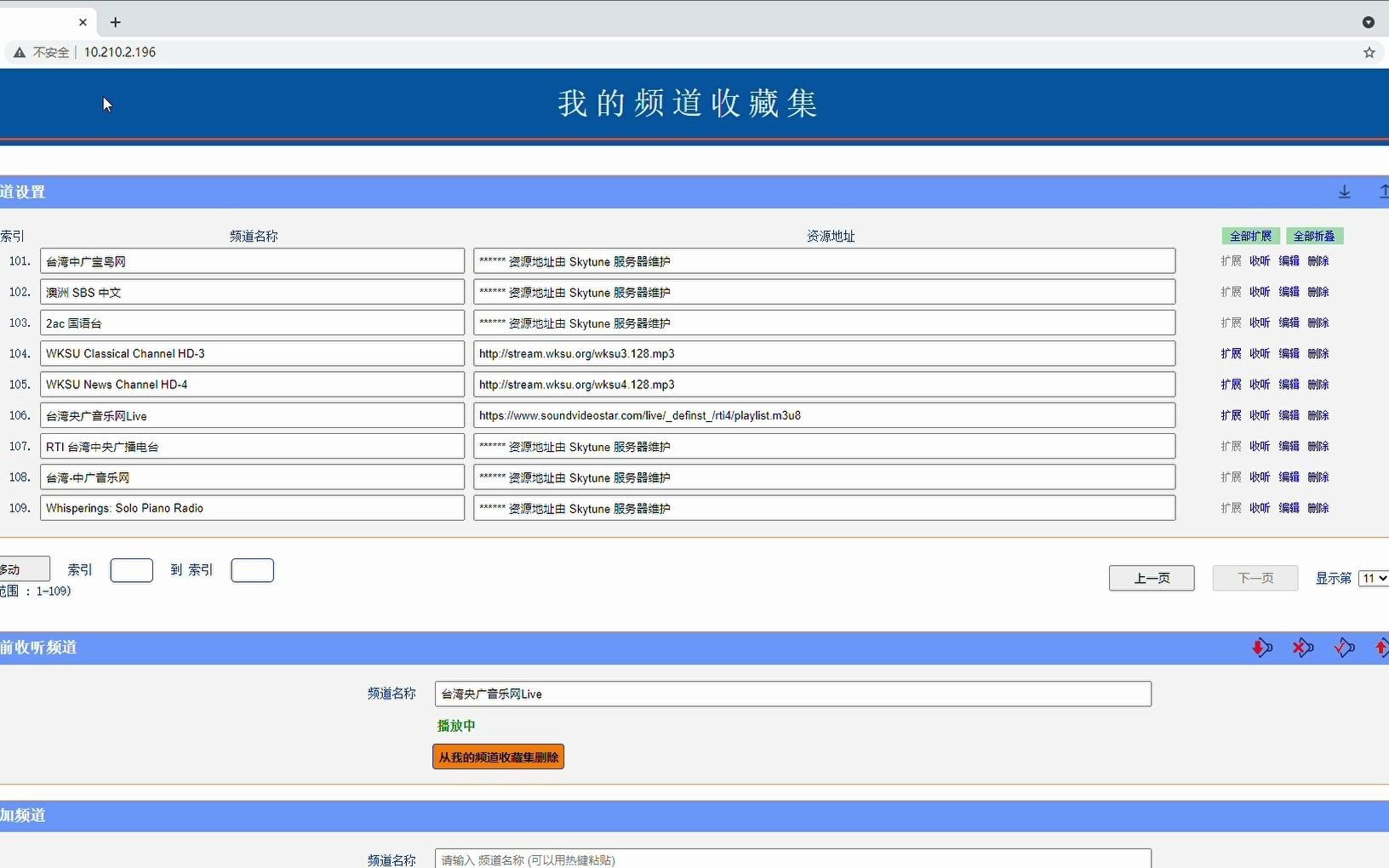1389x868 pixels.
Task: Click the 澳洲 SBS 中文 channel name field
Action: (252, 292)
